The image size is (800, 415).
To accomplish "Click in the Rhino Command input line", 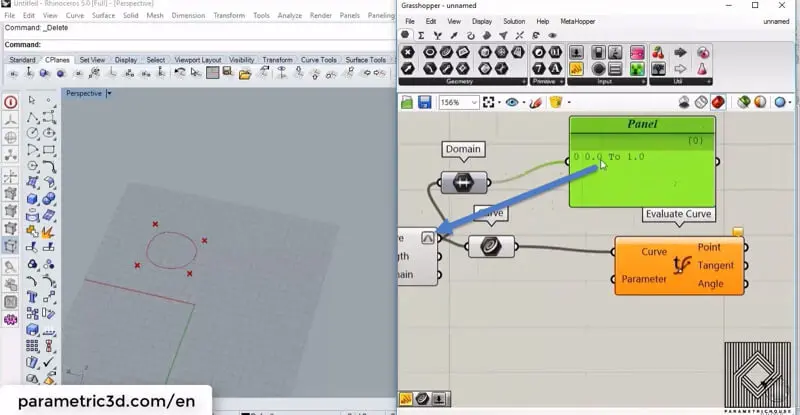I will (200, 44).
